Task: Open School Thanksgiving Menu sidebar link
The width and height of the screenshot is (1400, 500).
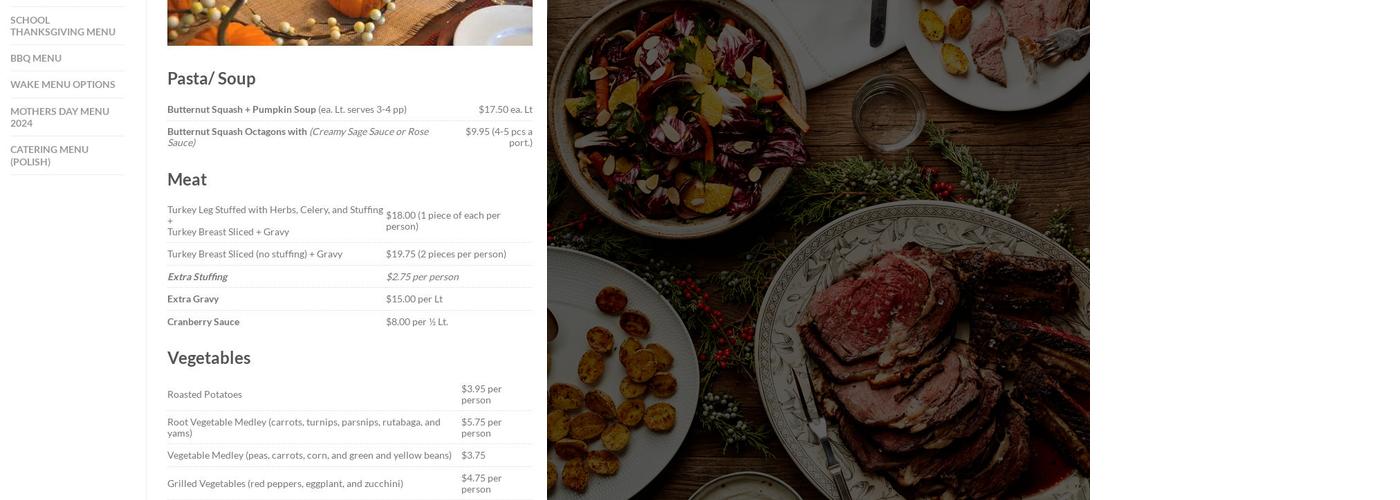Action: pyautogui.click(x=63, y=26)
